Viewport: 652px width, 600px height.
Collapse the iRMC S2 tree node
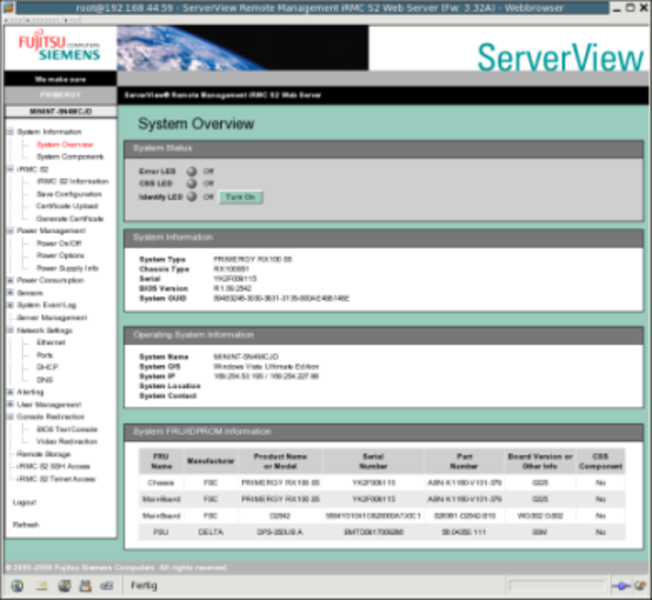tap(11, 169)
